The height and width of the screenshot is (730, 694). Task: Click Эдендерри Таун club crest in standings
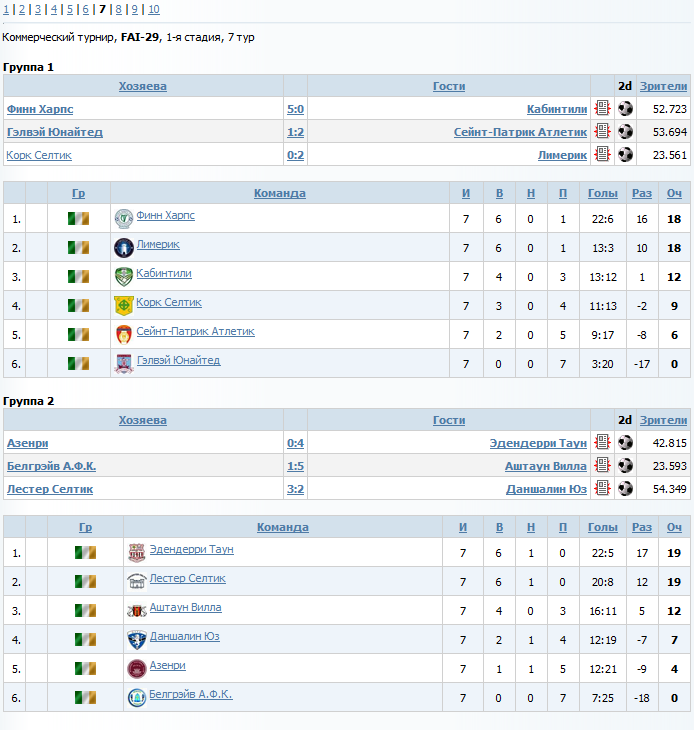click(x=137, y=553)
